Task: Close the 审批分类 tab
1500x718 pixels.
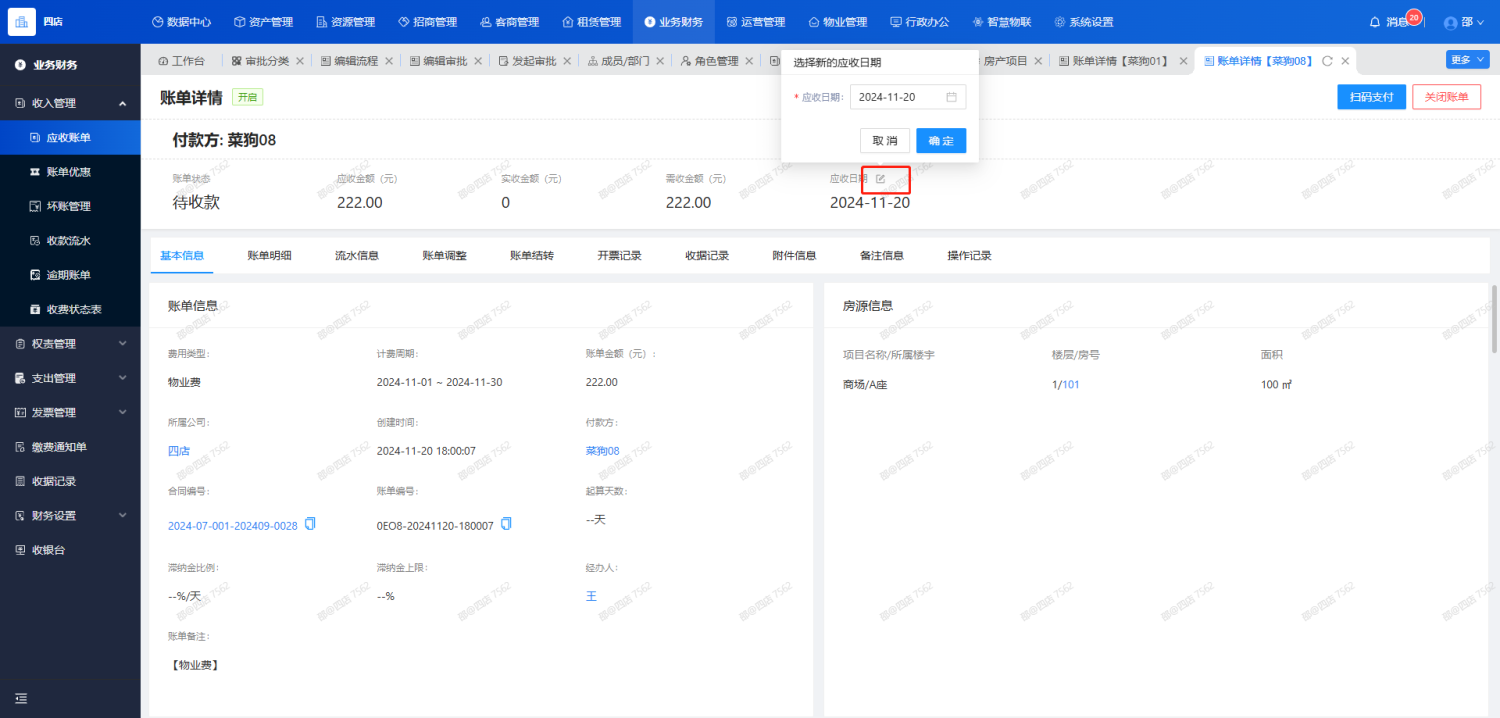Action: (x=300, y=61)
